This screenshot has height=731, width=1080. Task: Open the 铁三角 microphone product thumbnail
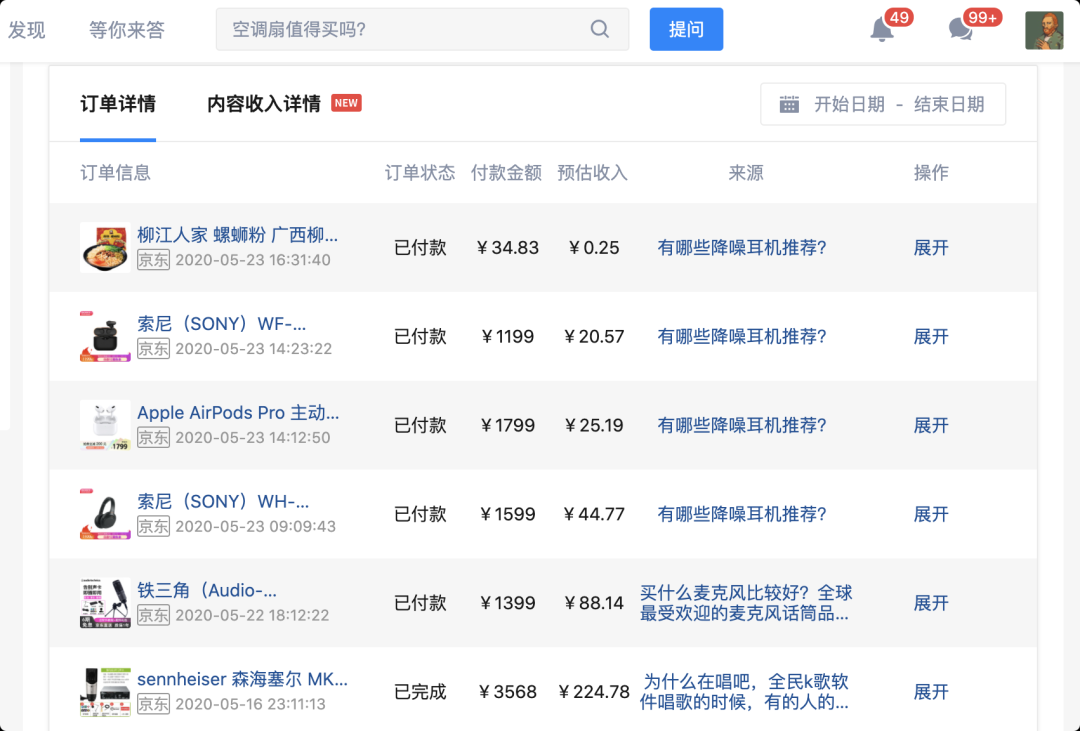[x=105, y=603]
